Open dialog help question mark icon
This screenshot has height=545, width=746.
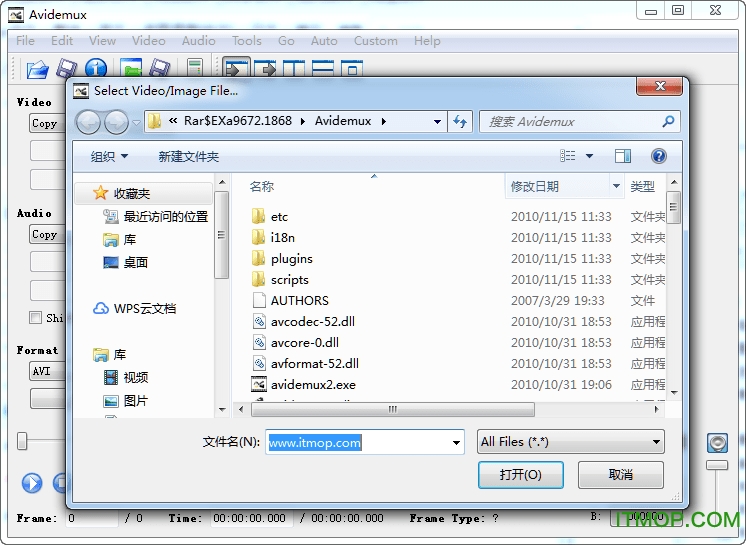point(658,156)
